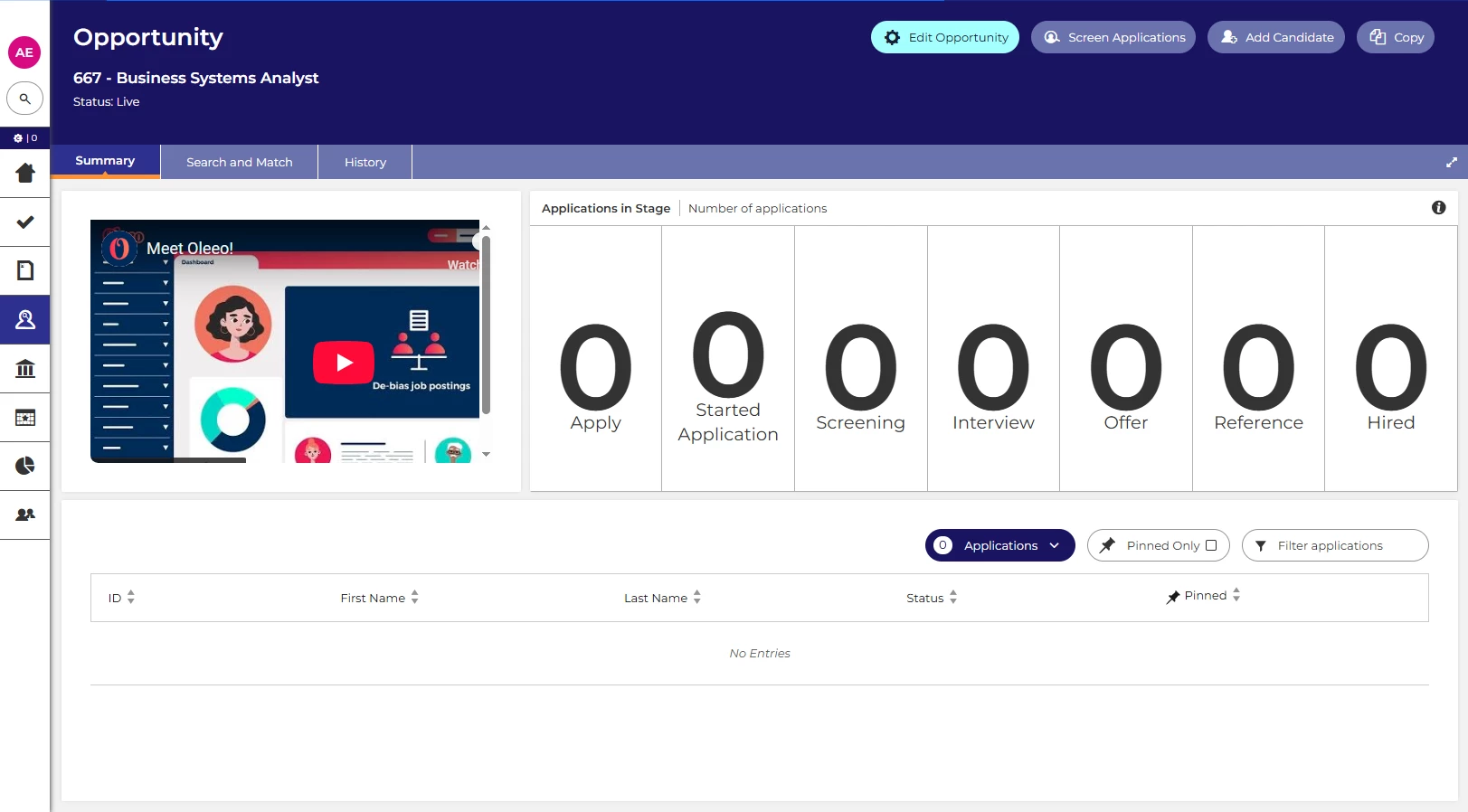
Task: Open the users group icon in sidebar
Action: point(25,515)
